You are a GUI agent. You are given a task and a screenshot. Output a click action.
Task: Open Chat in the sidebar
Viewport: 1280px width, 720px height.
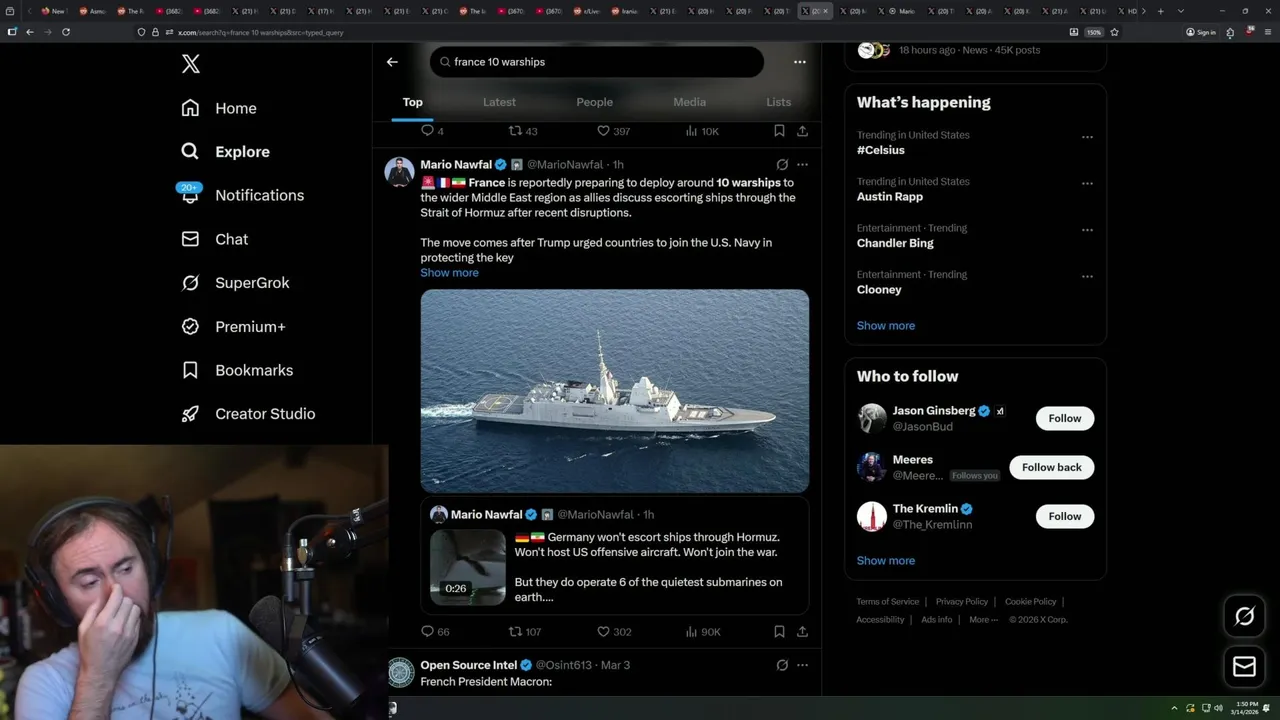point(214,239)
